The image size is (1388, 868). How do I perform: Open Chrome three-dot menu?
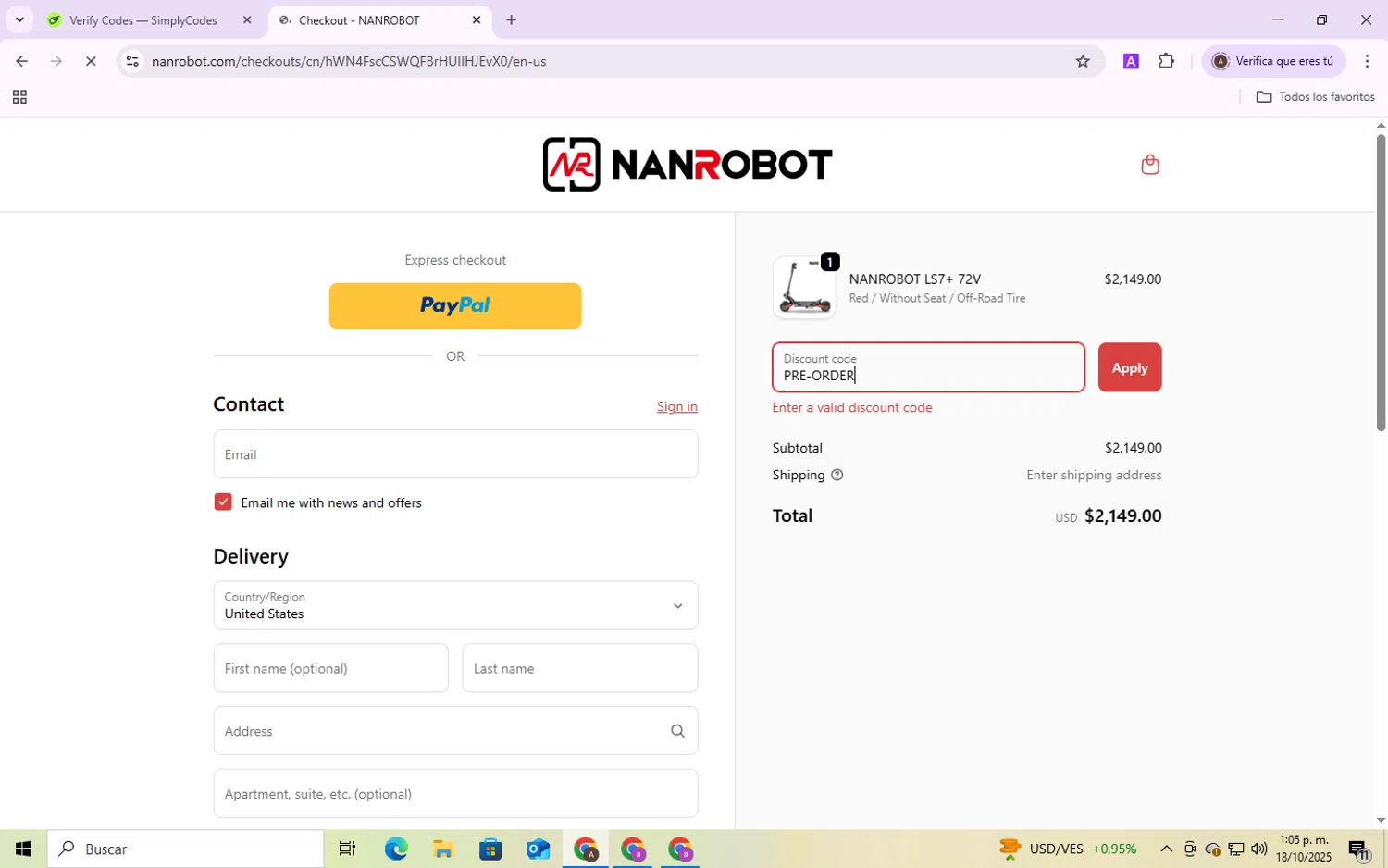[x=1367, y=61]
